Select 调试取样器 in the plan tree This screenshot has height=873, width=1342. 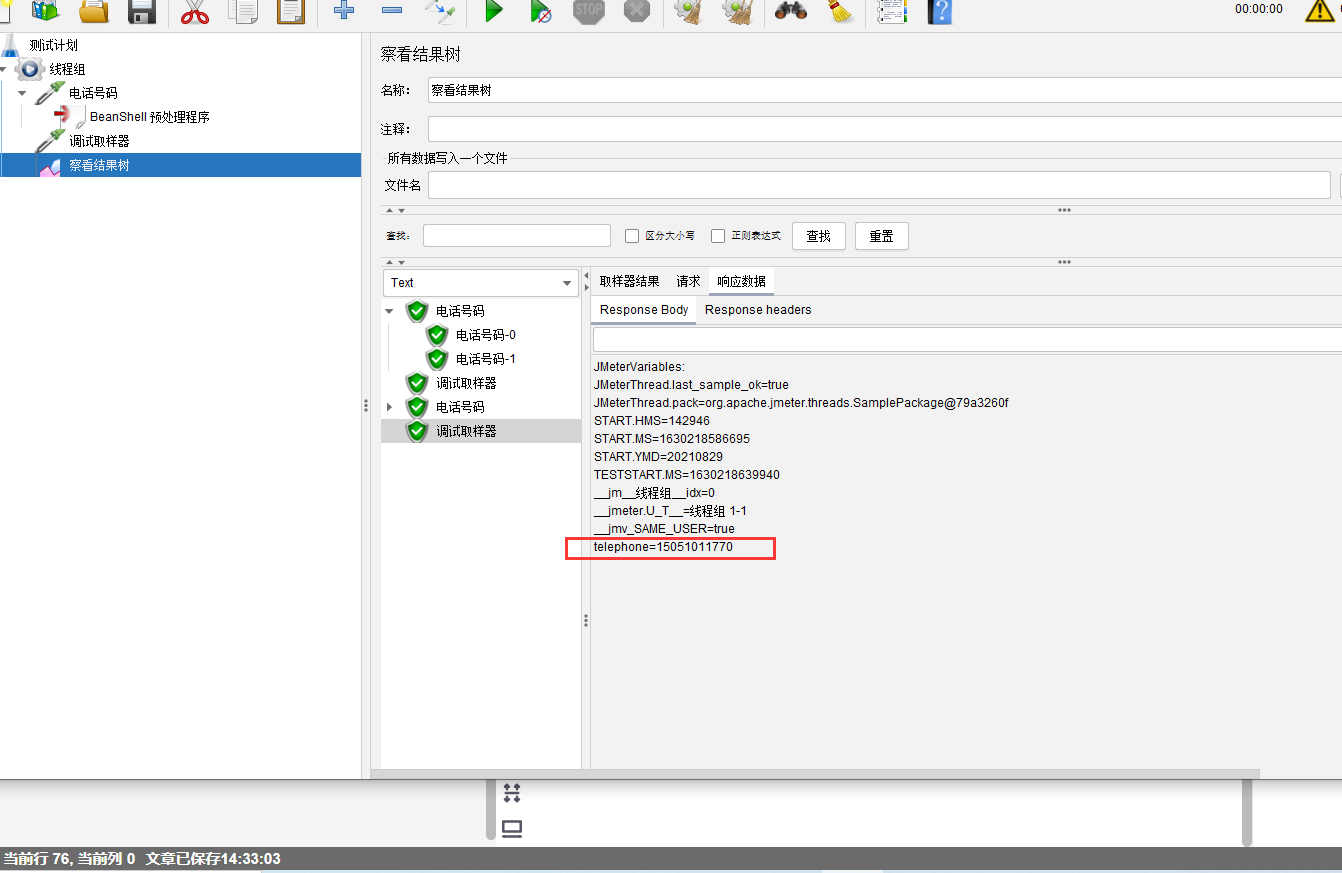pyautogui.click(x=99, y=141)
